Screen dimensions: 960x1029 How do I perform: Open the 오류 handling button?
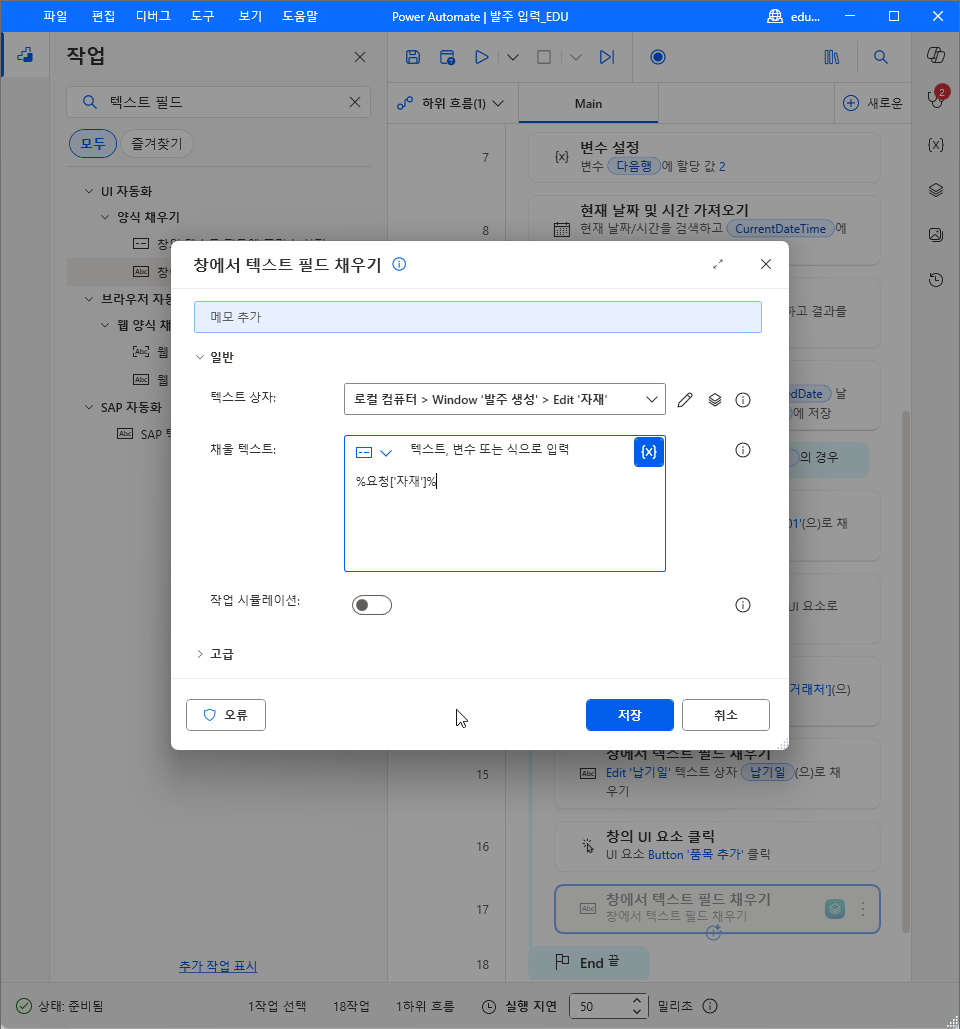click(x=226, y=715)
